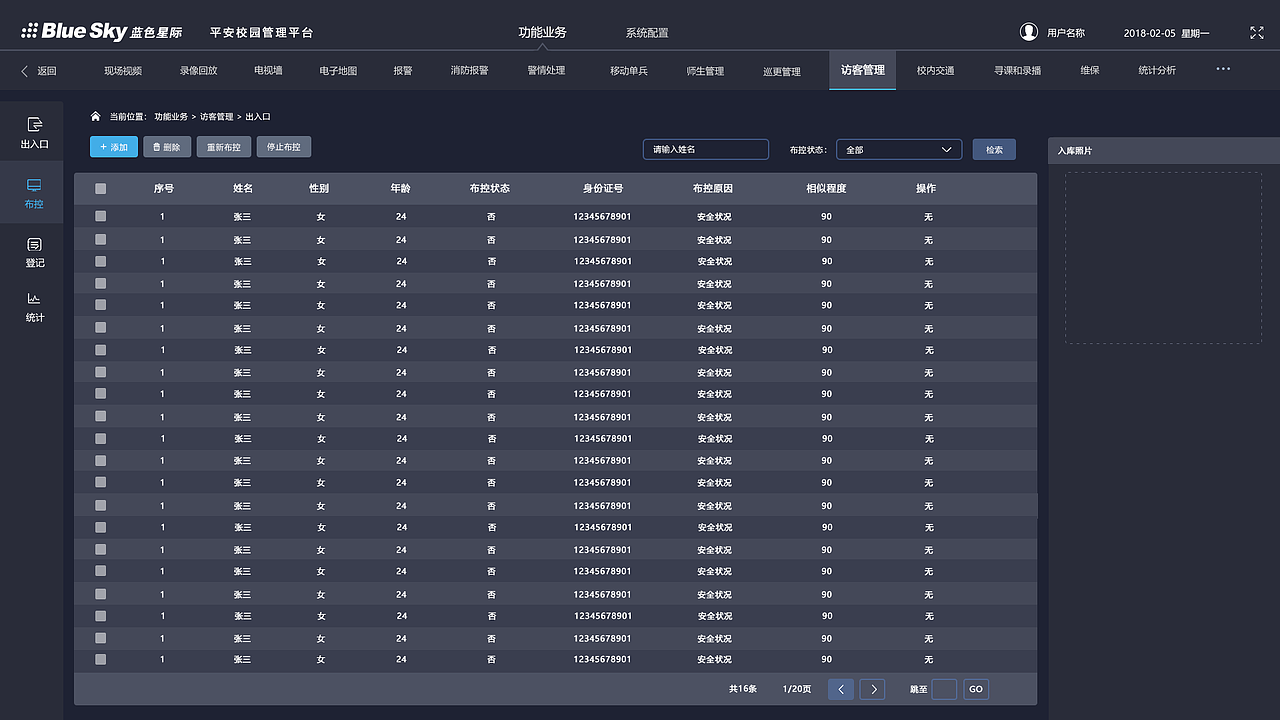Click the 重新布控 button
This screenshot has width=1280, height=720.
[224, 147]
